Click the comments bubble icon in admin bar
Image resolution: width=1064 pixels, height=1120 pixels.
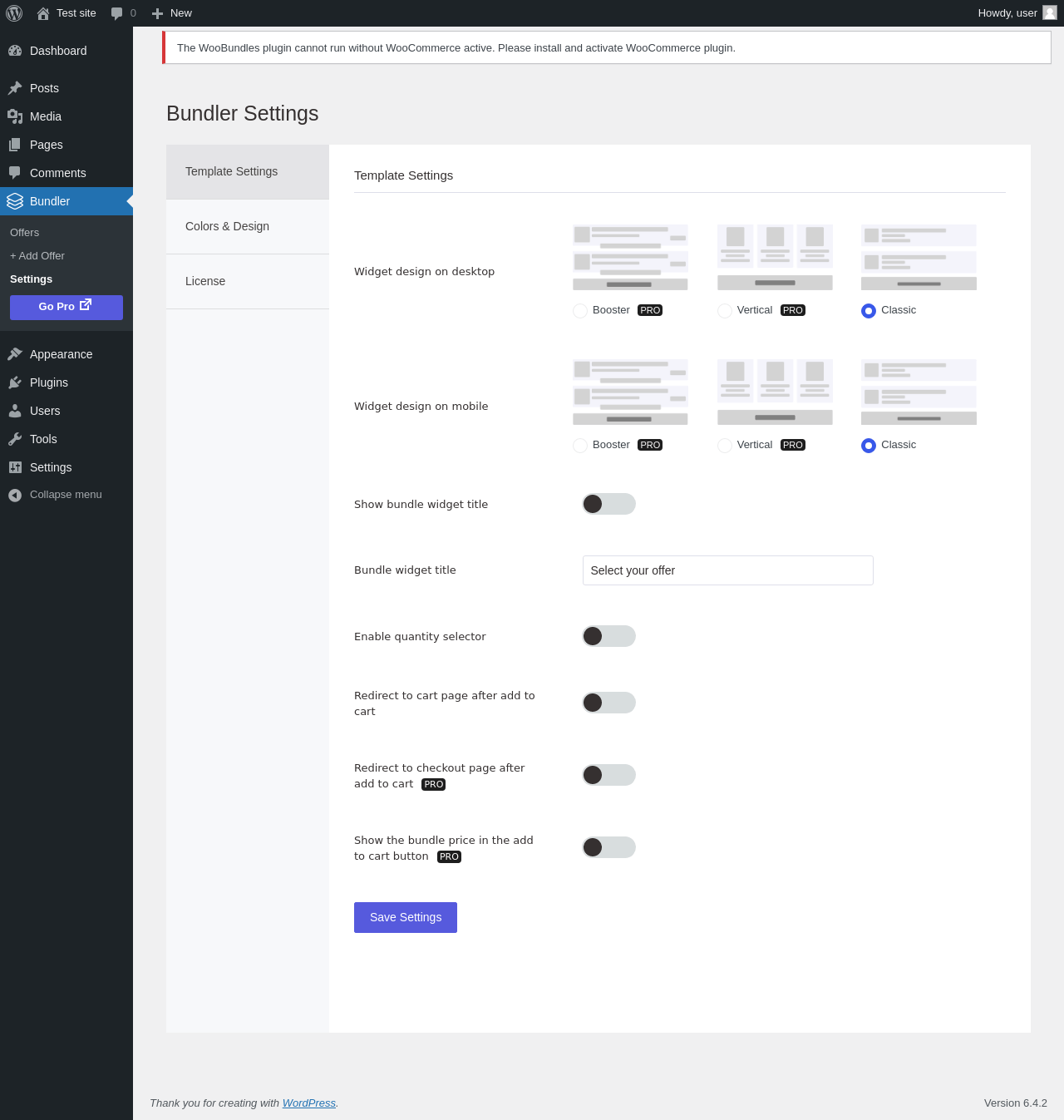coord(117,13)
